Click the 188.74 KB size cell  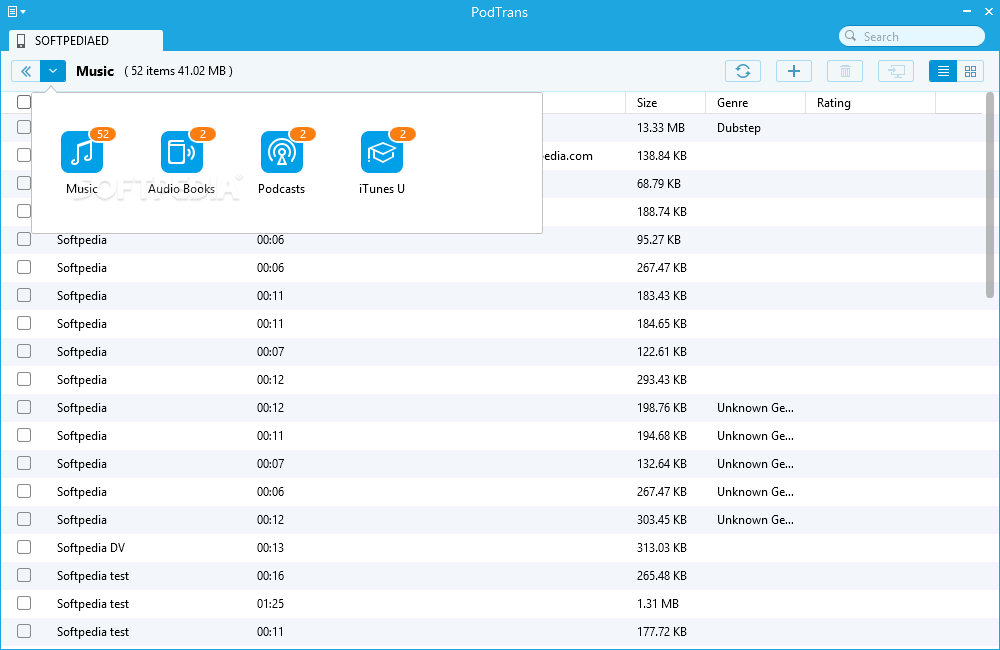click(x=661, y=212)
